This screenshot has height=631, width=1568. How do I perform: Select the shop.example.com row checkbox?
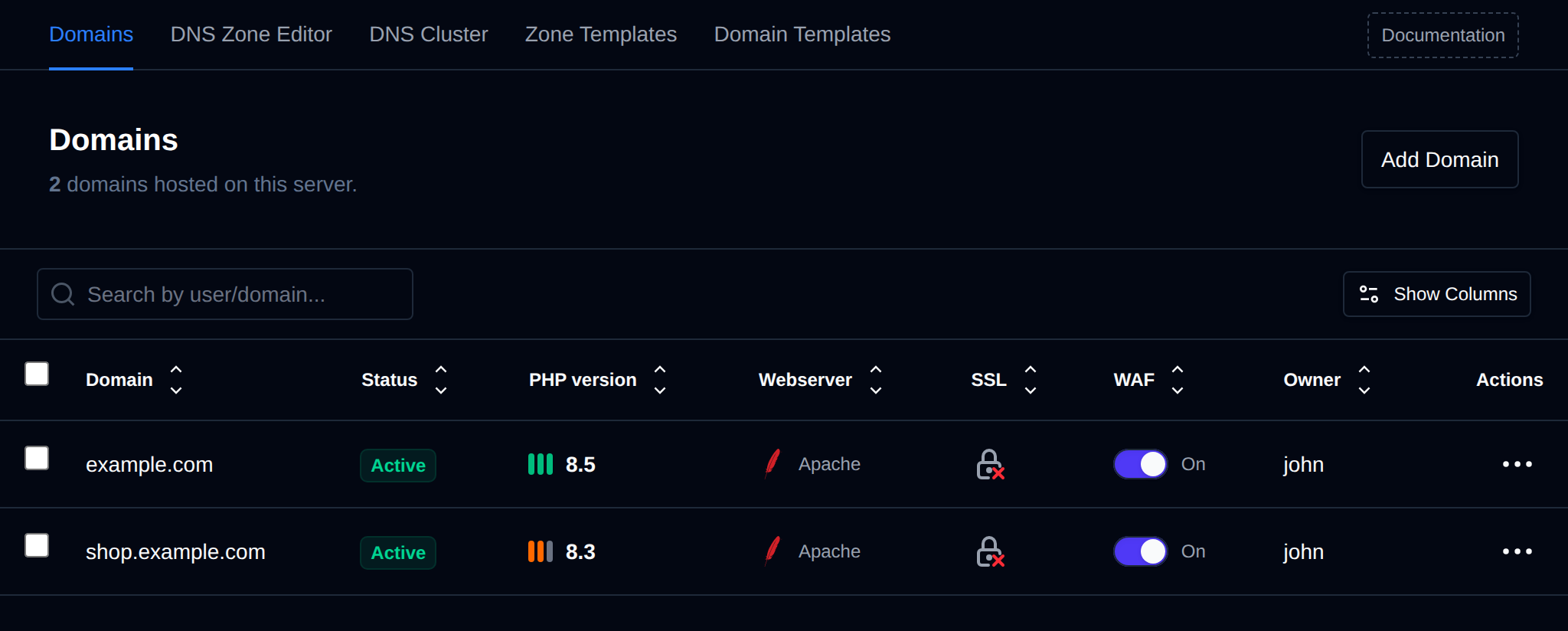(37, 545)
